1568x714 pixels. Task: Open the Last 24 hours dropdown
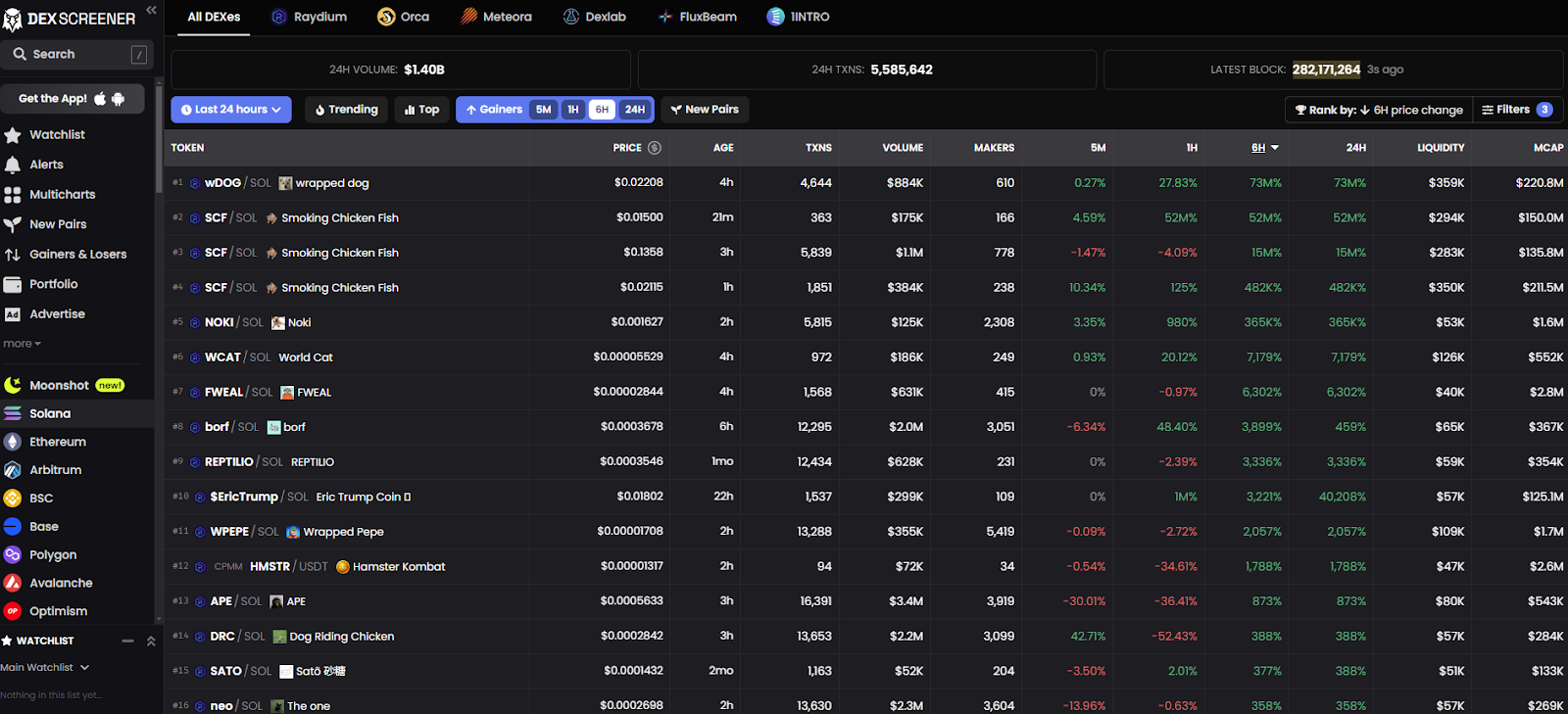(231, 110)
